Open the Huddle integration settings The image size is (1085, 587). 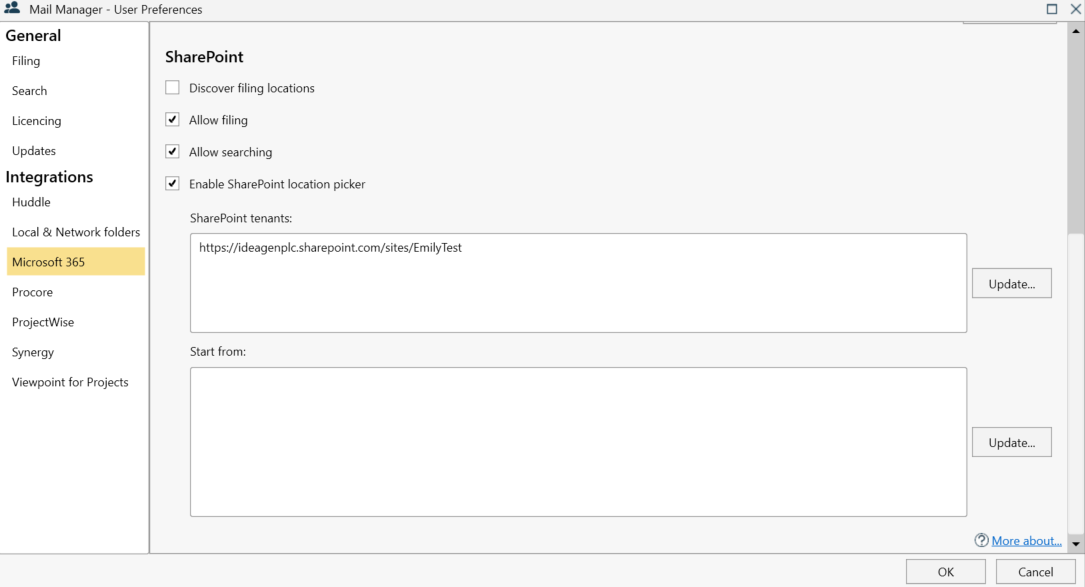pos(31,202)
